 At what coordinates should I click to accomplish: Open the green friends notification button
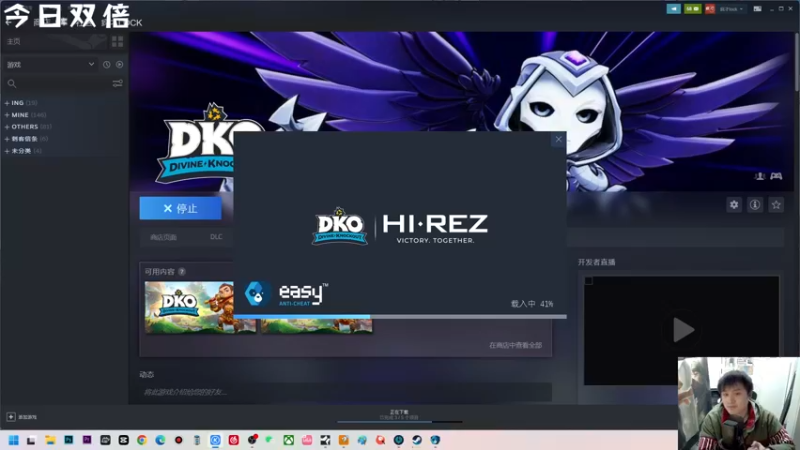click(692, 9)
